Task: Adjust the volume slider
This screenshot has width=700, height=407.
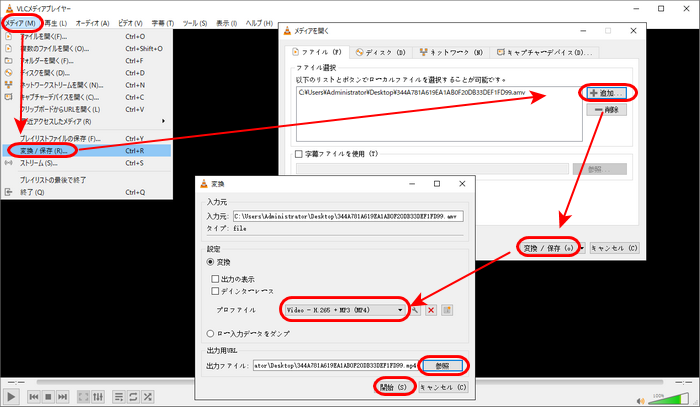Action: pos(671,399)
